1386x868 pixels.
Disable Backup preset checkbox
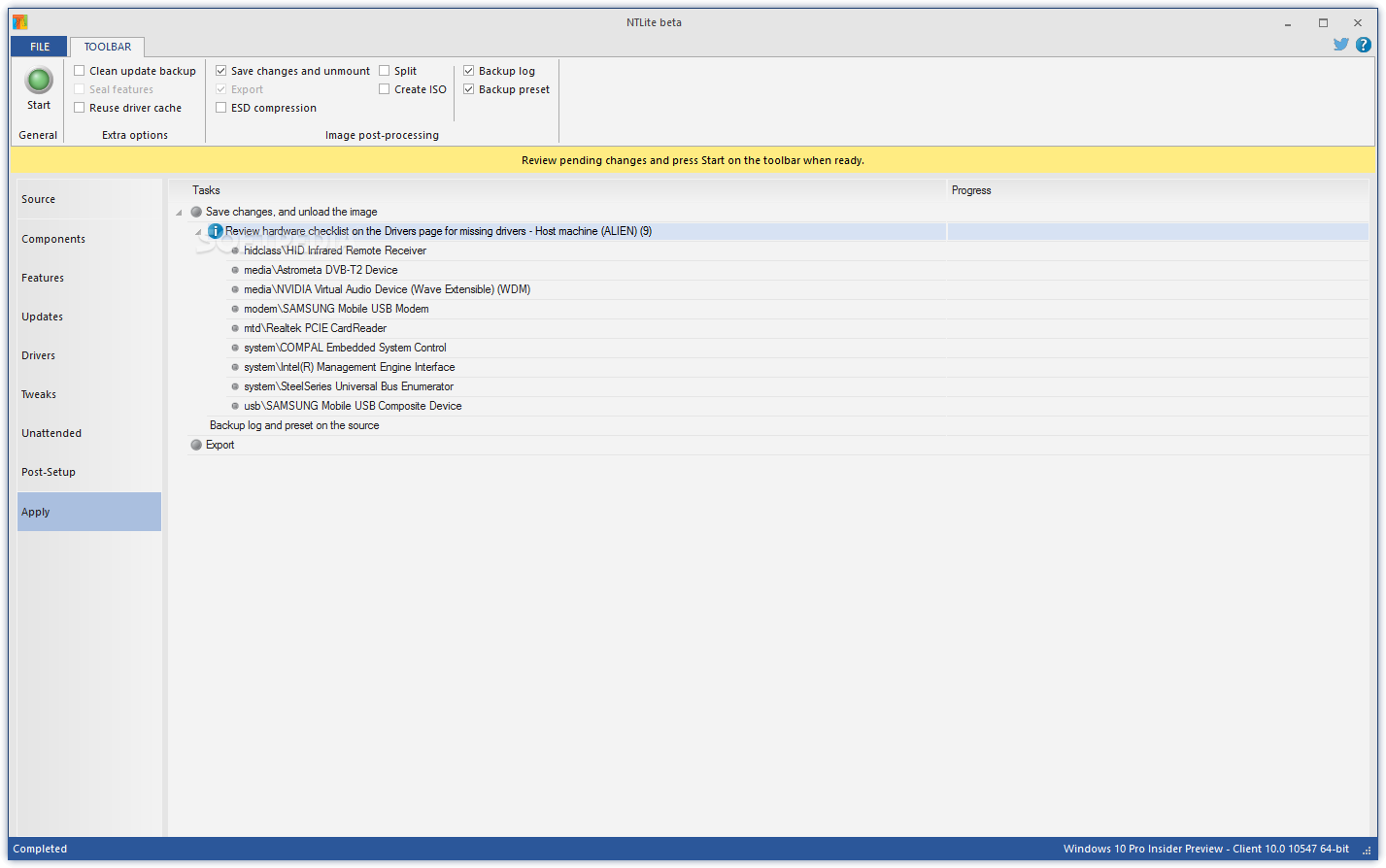pyautogui.click(x=469, y=89)
